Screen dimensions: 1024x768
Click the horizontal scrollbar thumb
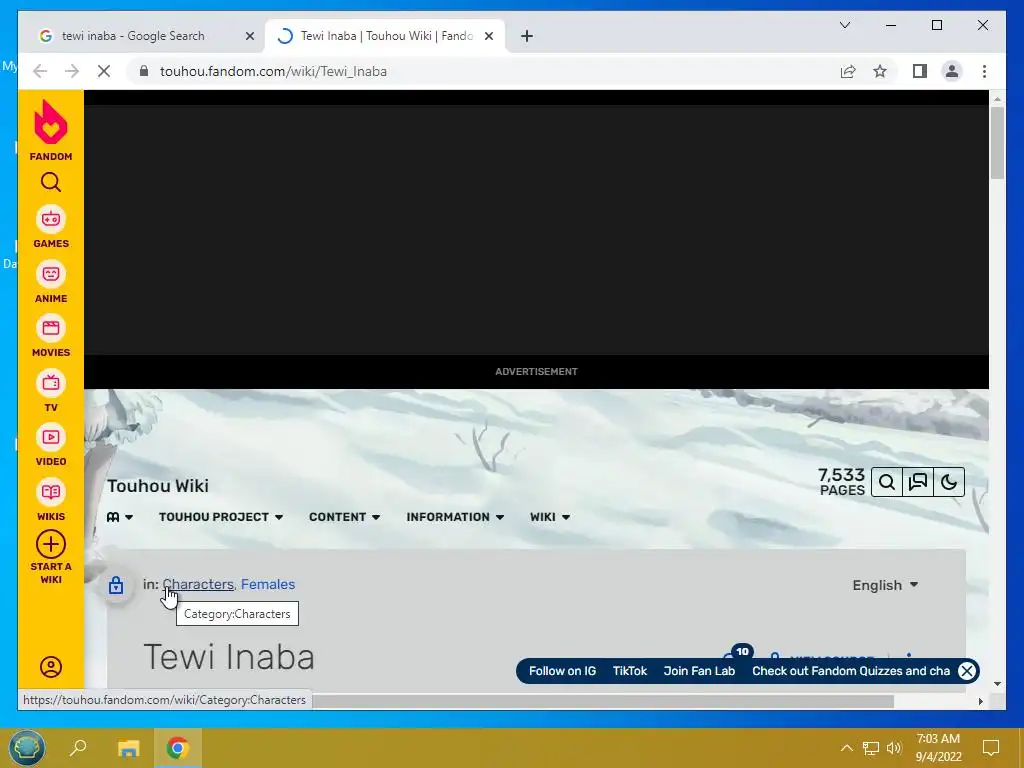click(602, 701)
